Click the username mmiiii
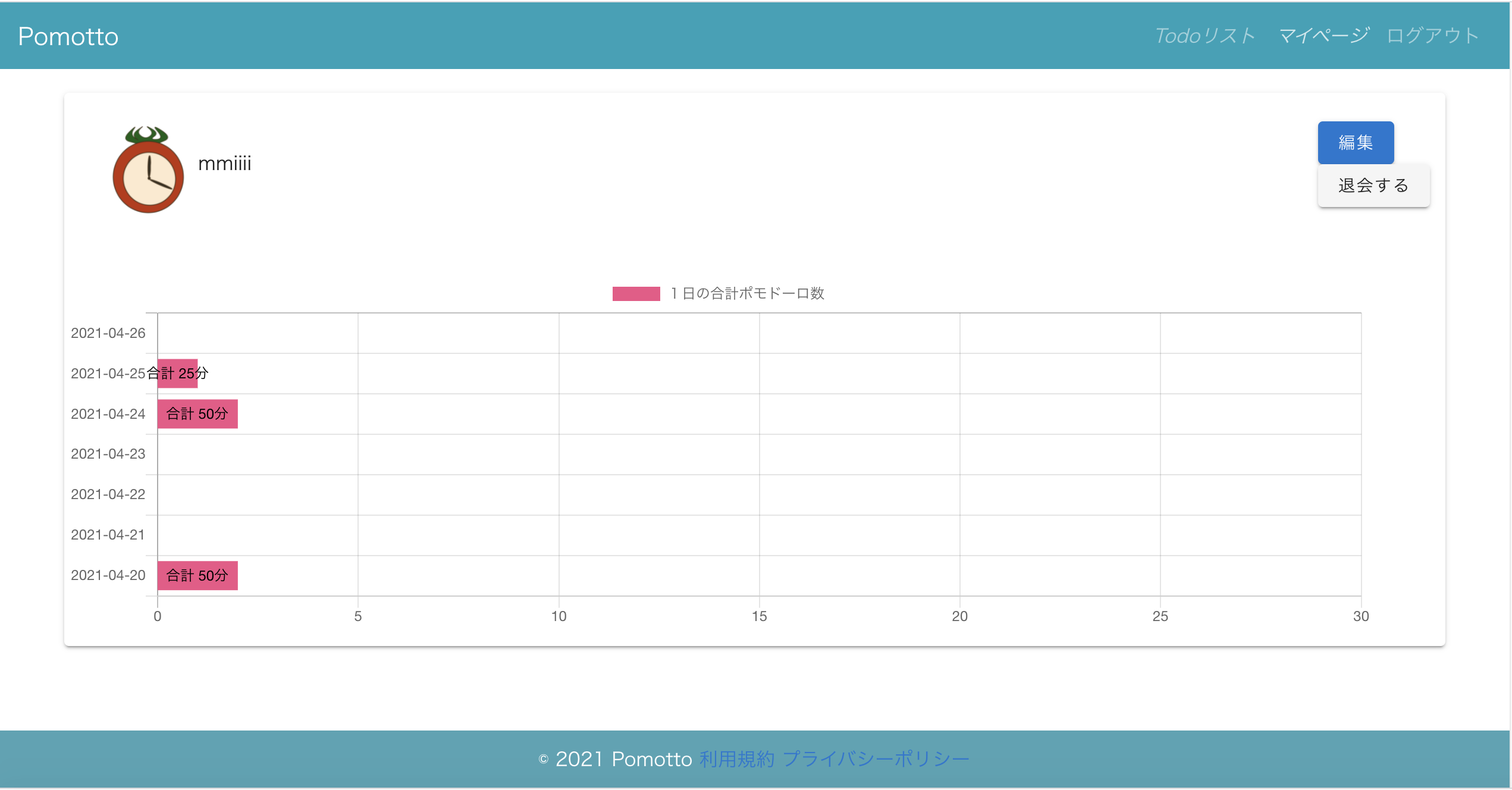 (225, 164)
